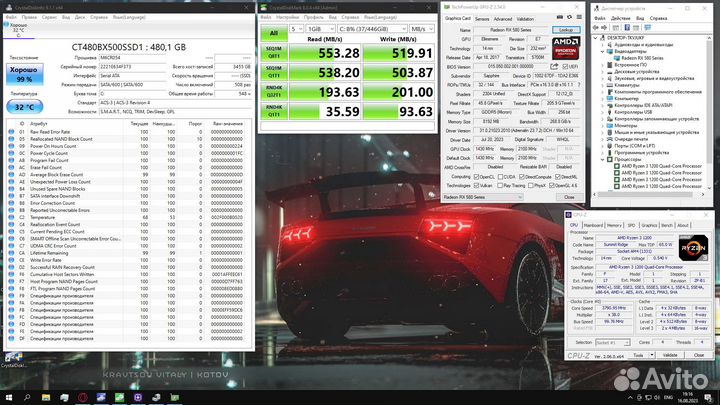Click the GPU-Z green card taskbar icon
The width and height of the screenshot is (720, 405).
click(x=175, y=397)
